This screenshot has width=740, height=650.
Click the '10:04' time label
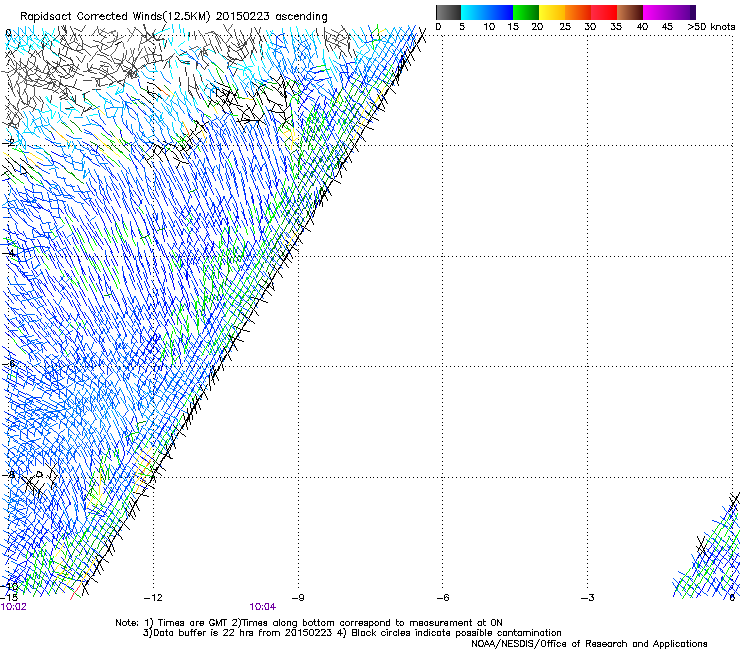point(262,607)
